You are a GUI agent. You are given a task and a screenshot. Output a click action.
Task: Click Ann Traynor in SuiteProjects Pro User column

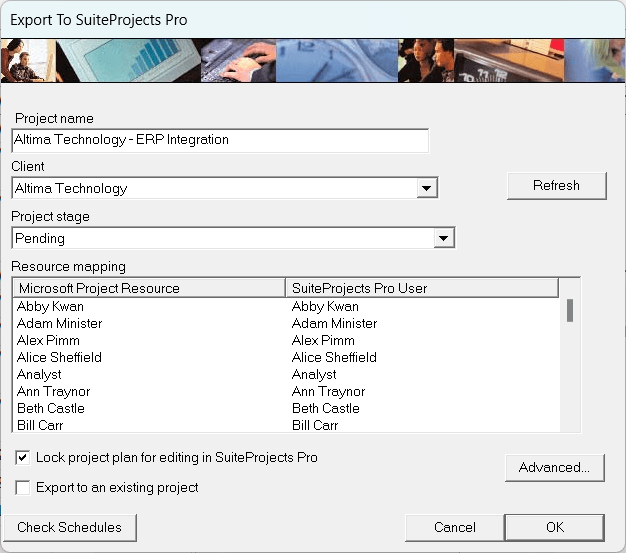[x=329, y=392]
